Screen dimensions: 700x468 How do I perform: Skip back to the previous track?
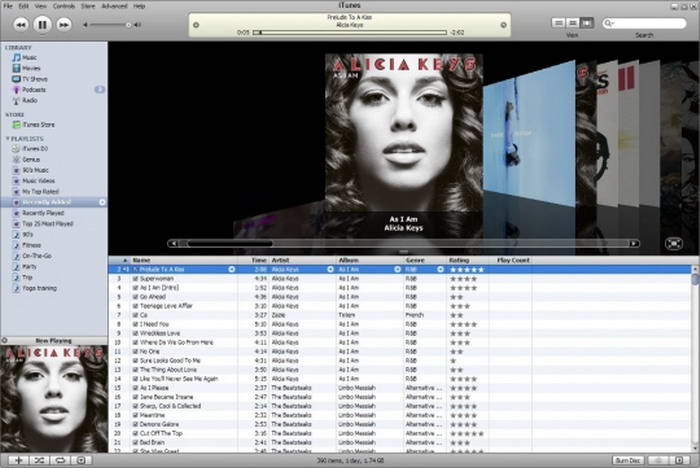pos(21,25)
